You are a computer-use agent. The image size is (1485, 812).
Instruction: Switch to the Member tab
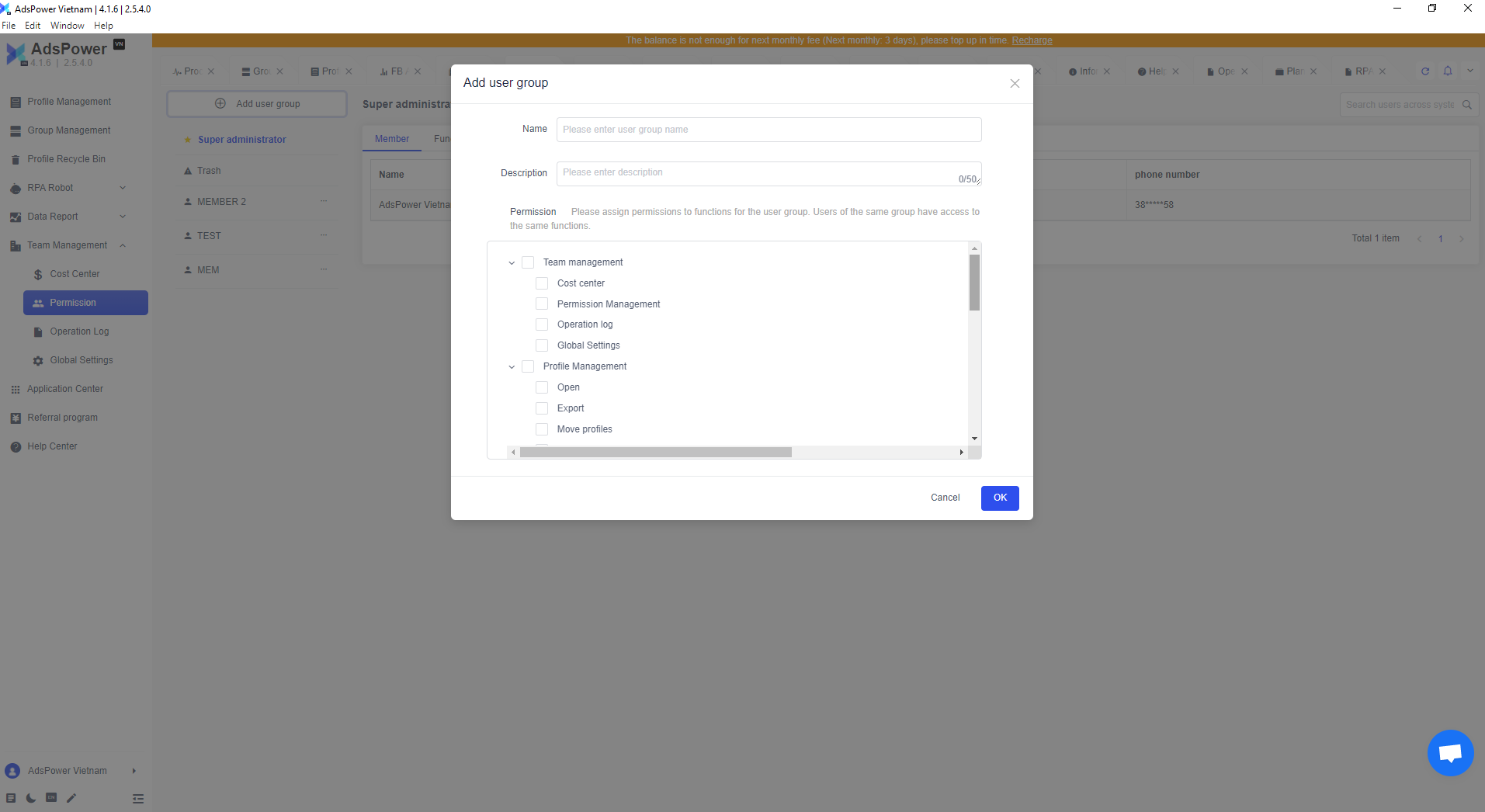click(x=392, y=139)
